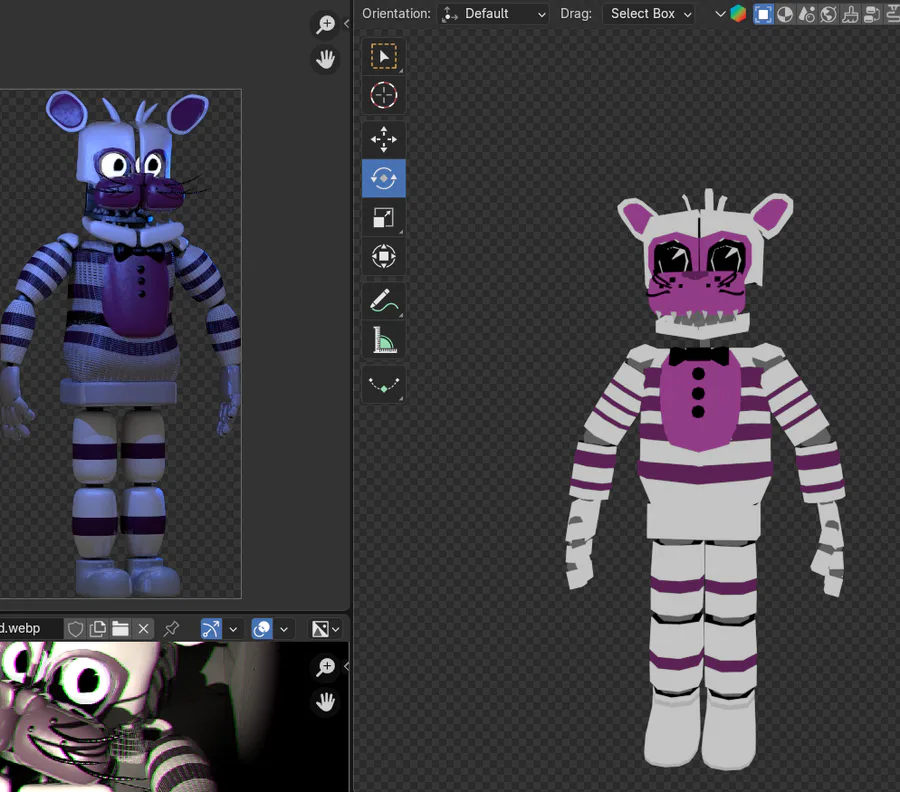The image size is (900, 792).
Task: Open the Orientation Default dropdown
Action: pyautogui.click(x=493, y=14)
